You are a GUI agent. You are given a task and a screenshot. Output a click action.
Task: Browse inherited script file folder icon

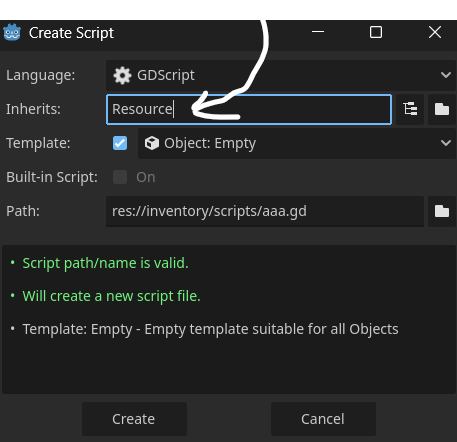[442, 109]
